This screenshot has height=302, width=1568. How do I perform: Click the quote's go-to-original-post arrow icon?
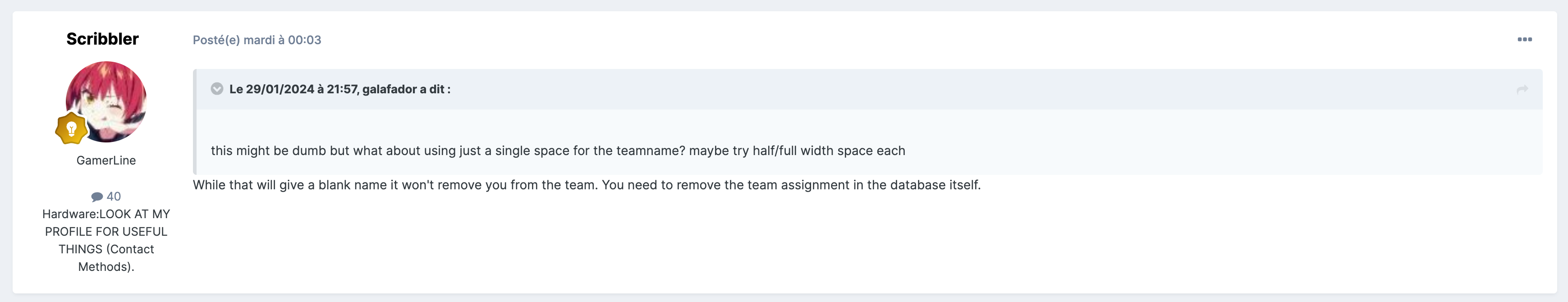[x=1522, y=90]
